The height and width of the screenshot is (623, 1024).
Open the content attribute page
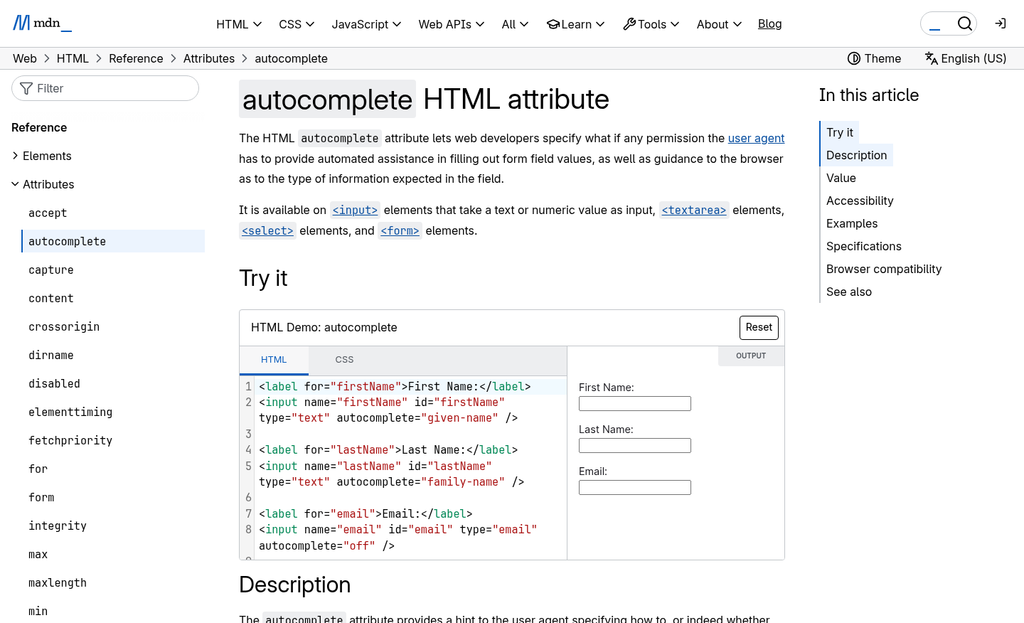(x=51, y=298)
